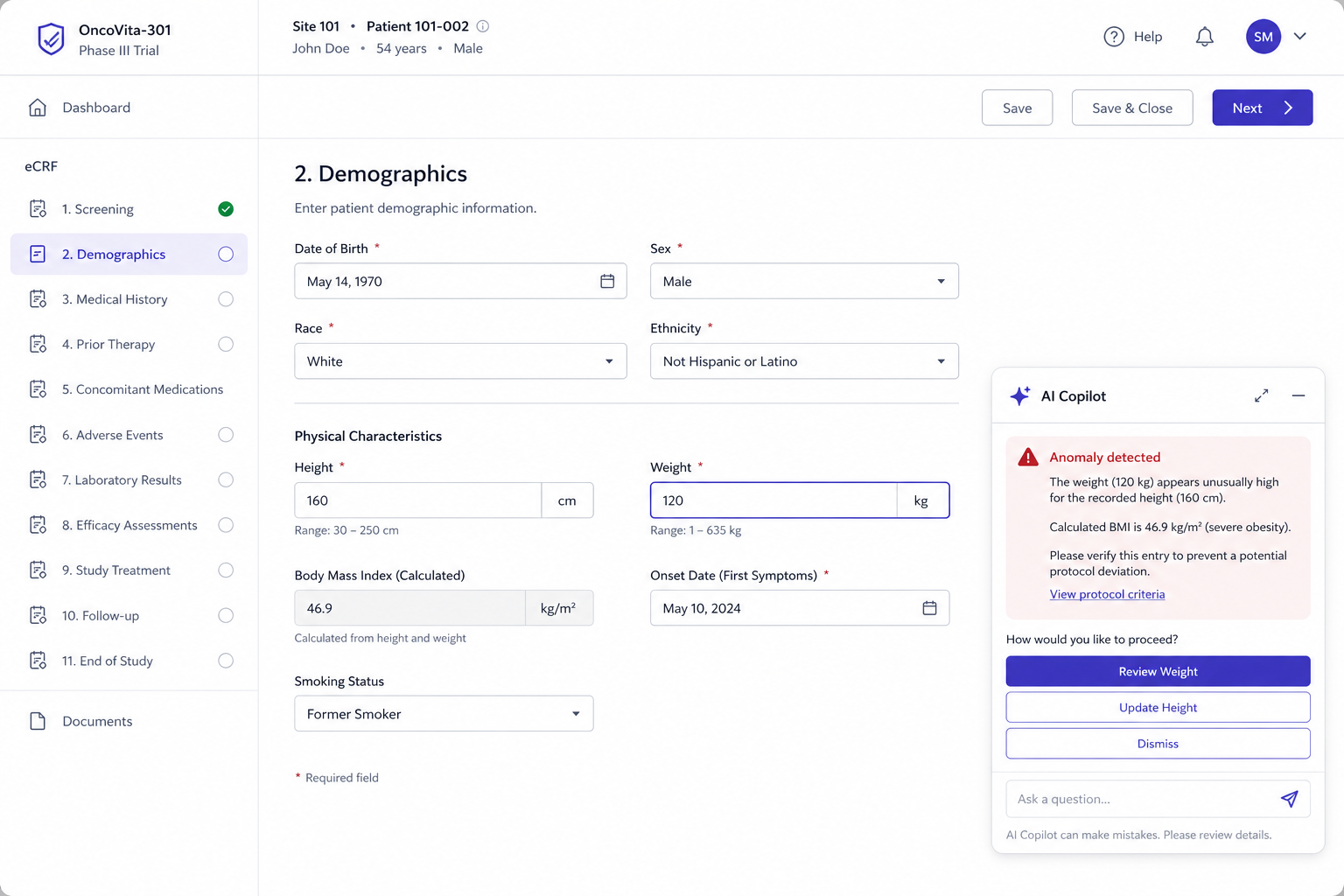
Task: Click the End of Study status circle
Action: tap(226, 661)
